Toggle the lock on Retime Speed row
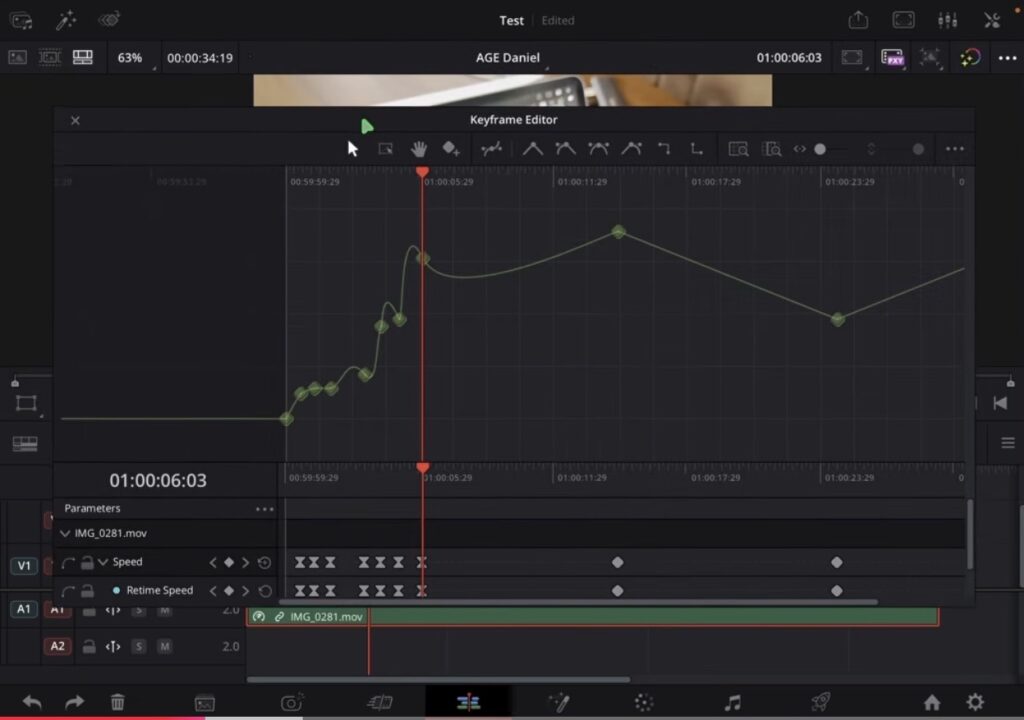1024x720 pixels. 87,591
